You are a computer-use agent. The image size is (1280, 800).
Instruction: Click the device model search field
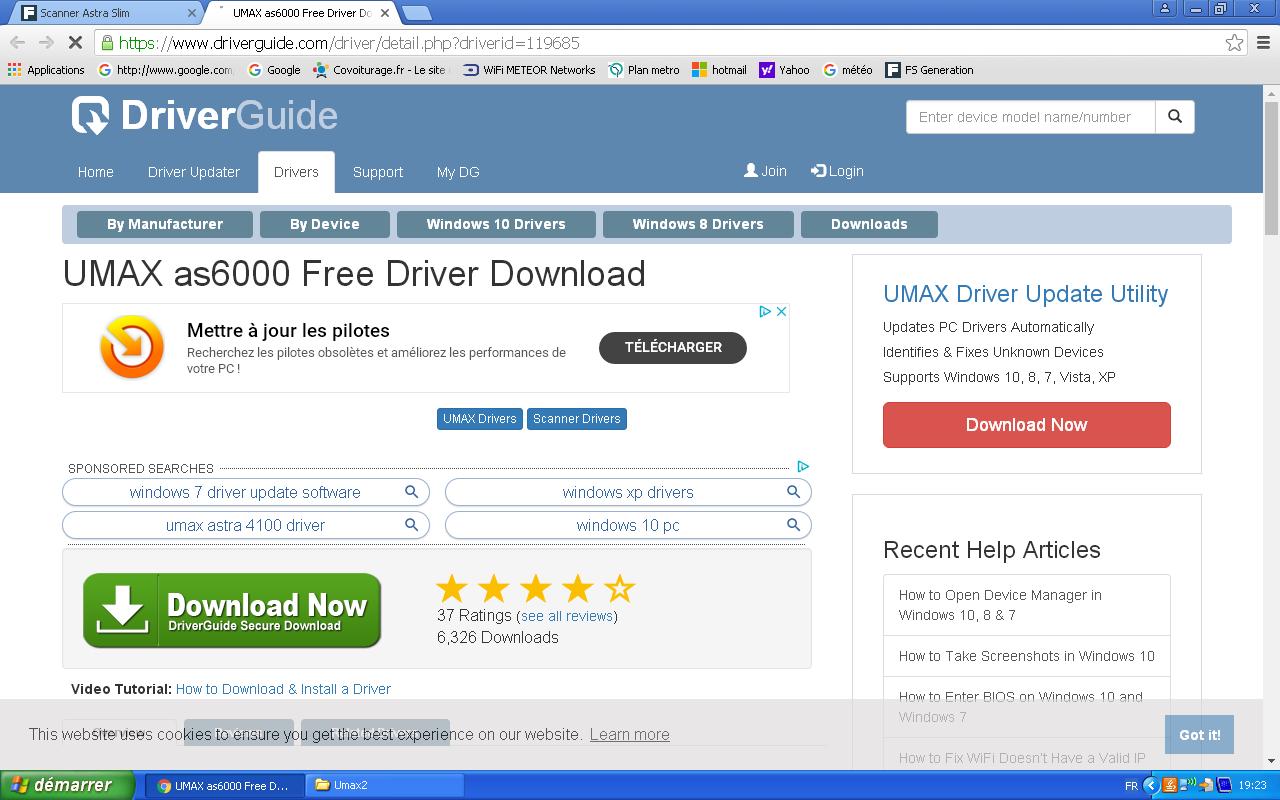[x=1031, y=117]
